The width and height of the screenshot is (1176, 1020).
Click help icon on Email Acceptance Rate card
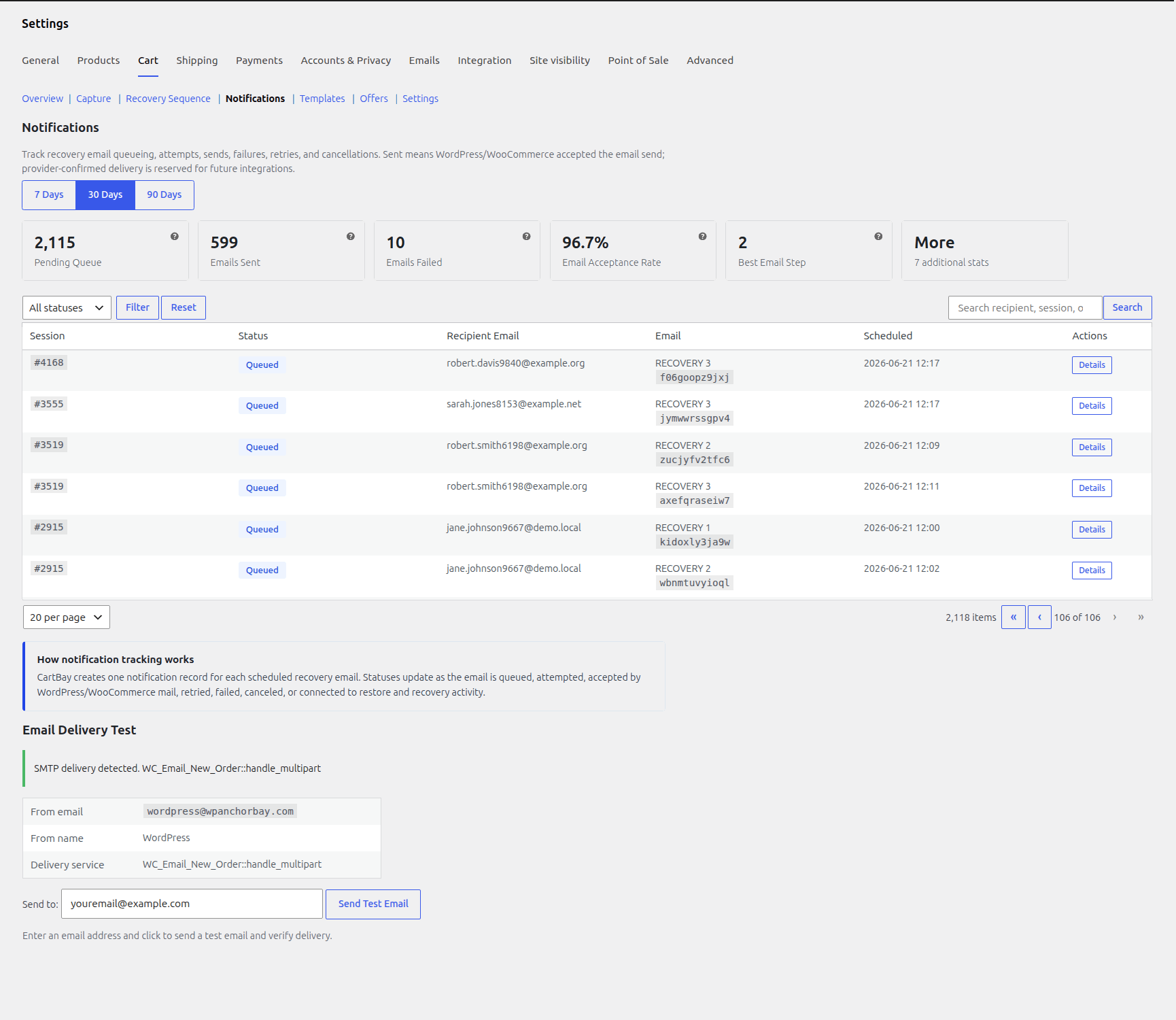click(702, 237)
